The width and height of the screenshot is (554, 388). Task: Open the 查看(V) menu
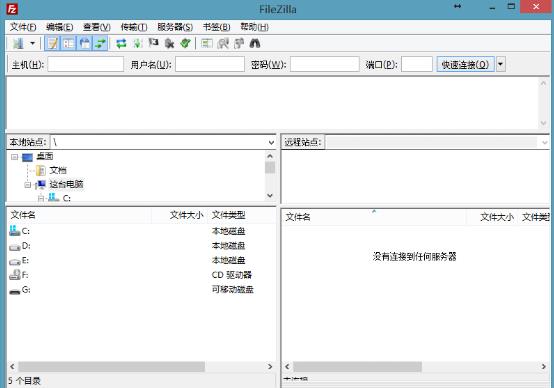coord(97,27)
